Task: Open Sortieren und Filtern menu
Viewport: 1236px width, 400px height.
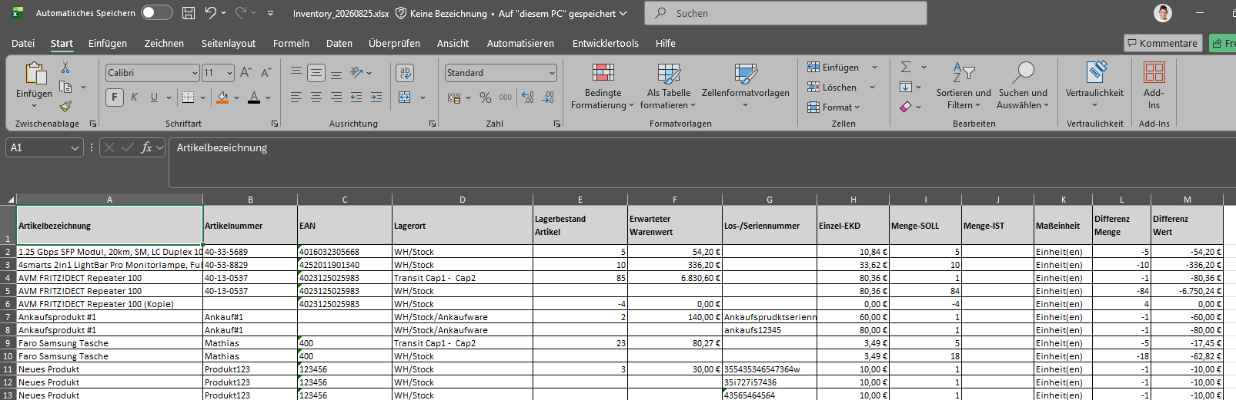Action: (x=963, y=86)
